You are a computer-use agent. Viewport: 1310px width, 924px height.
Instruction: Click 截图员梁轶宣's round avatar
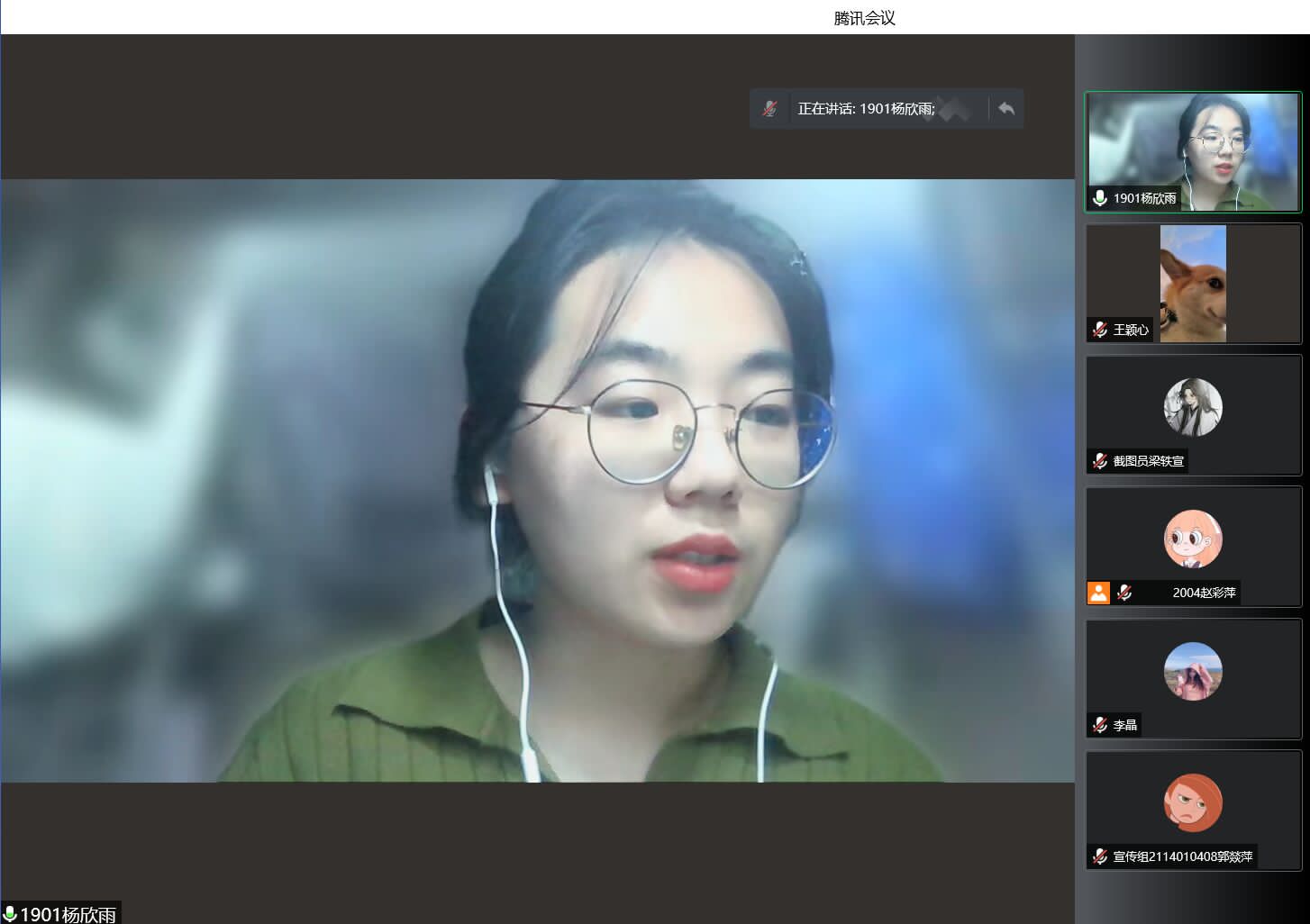point(1193,407)
